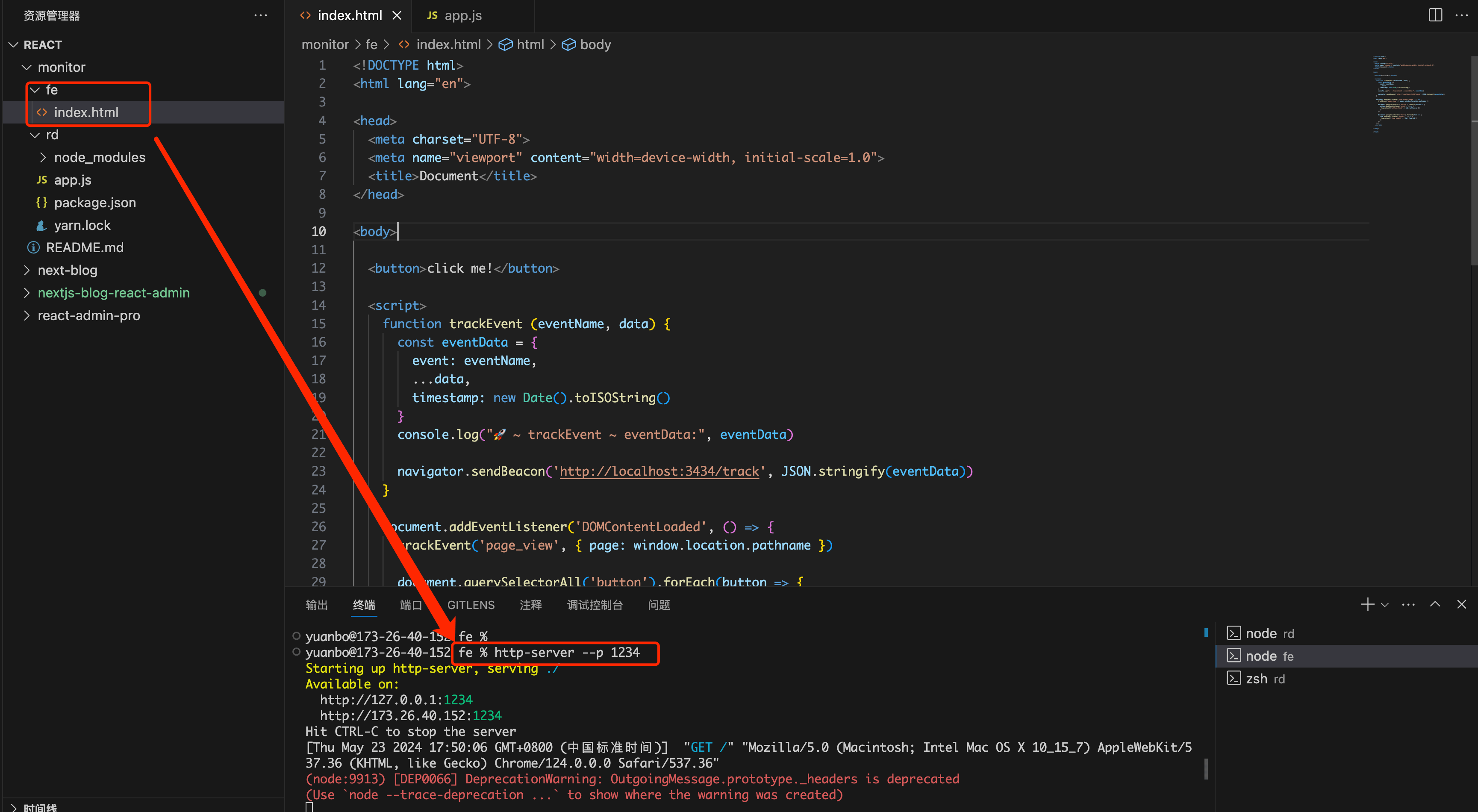1478x812 pixels.
Task: Maximize the terminal panel with the caret
Action: coord(1435,604)
